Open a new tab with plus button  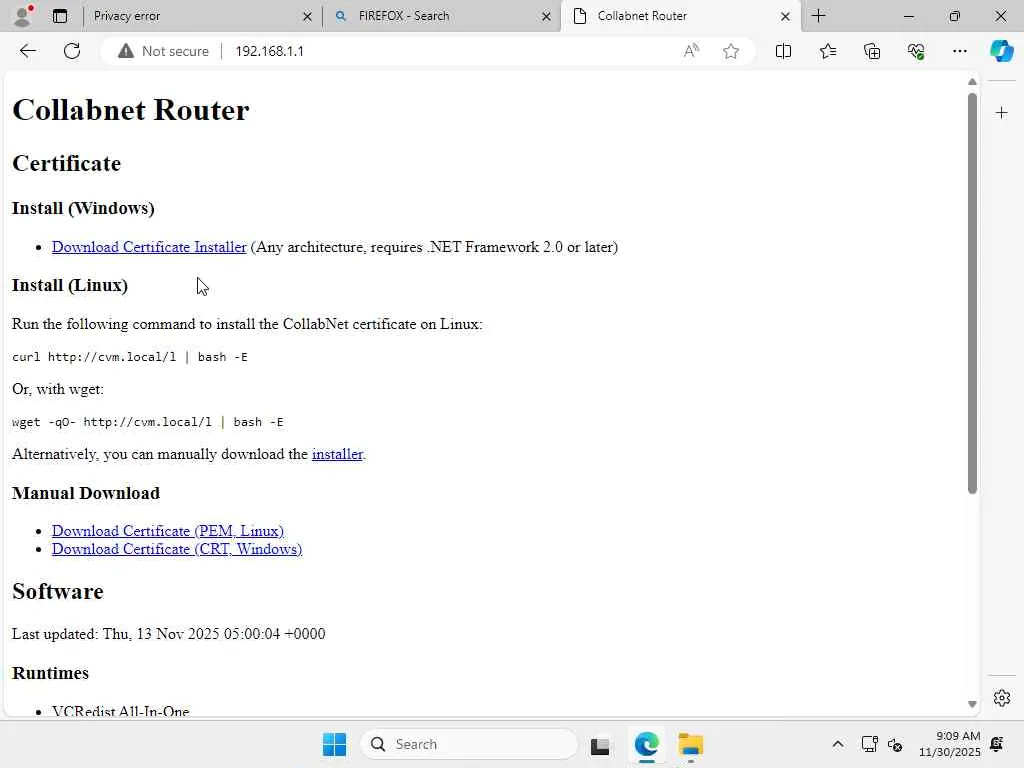pos(818,16)
